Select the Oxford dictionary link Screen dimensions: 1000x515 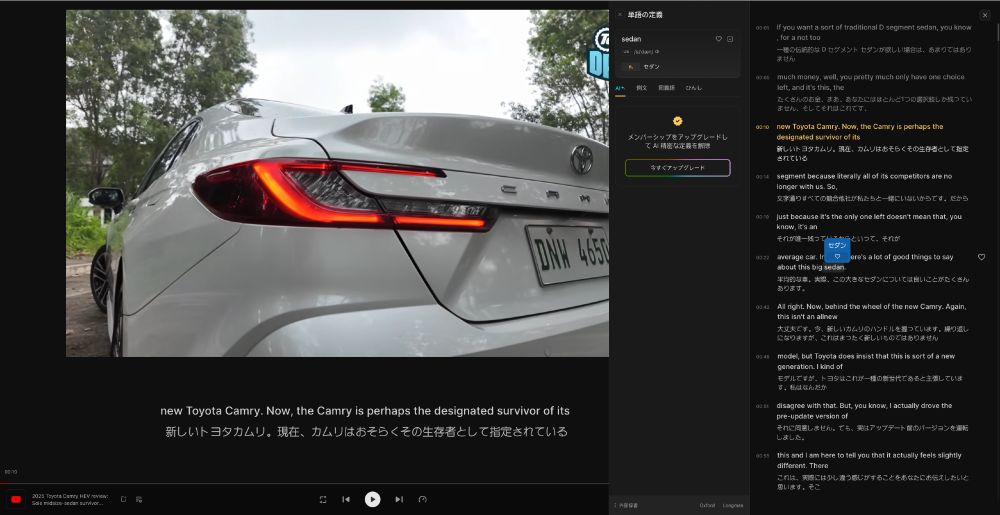707,505
